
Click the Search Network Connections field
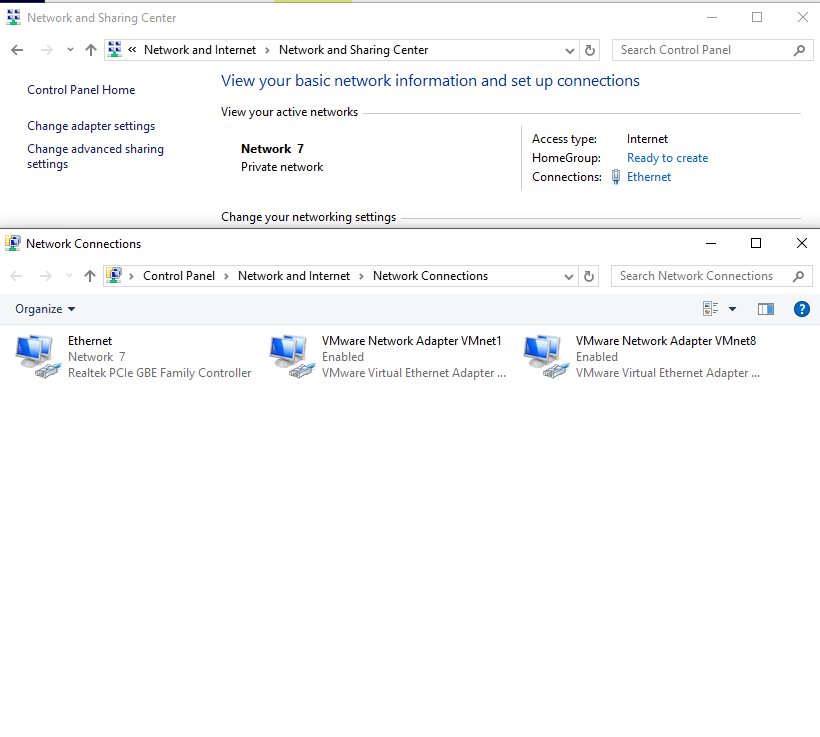[697, 276]
